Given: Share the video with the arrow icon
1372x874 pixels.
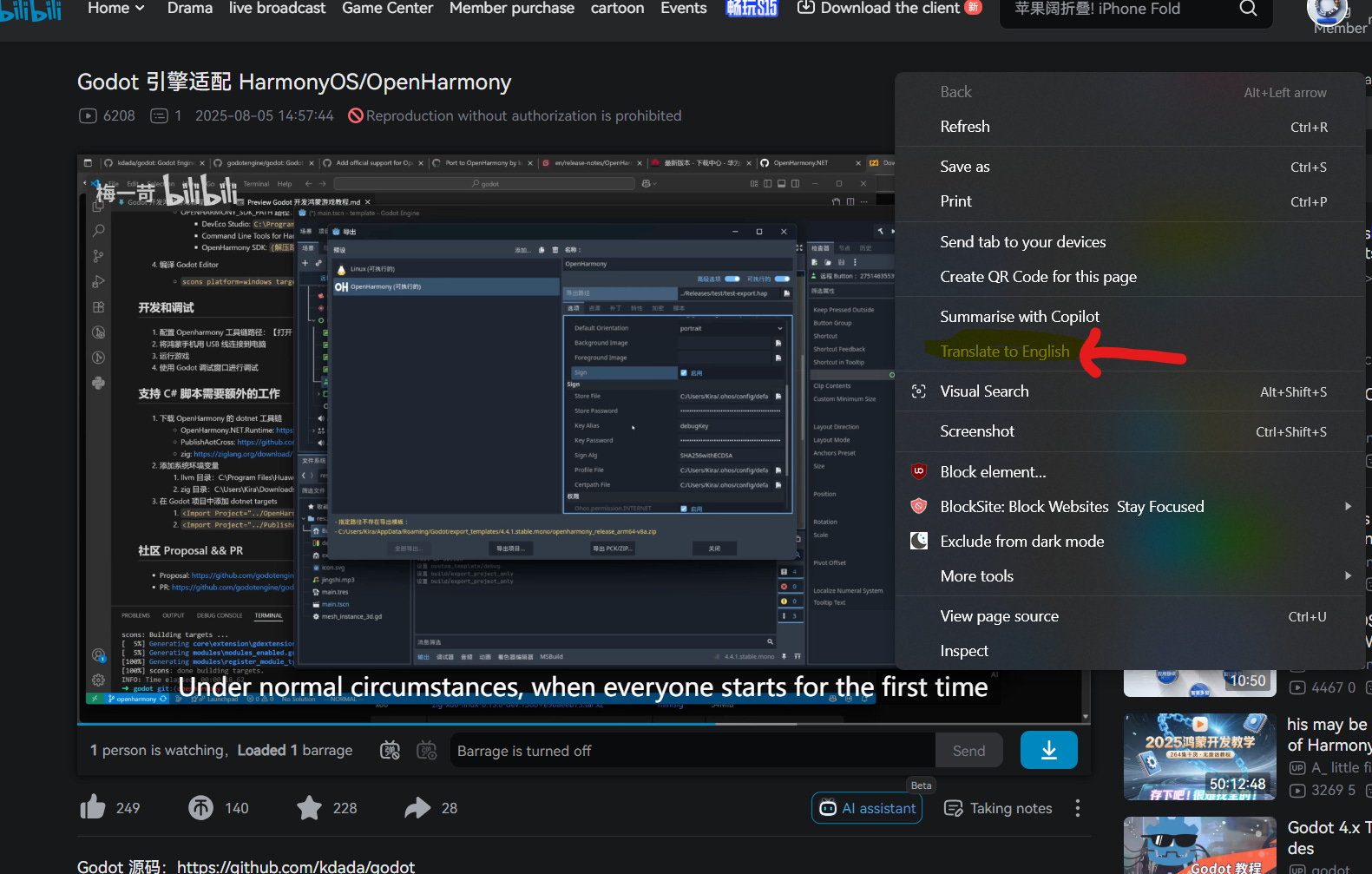Looking at the screenshot, I should (x=417, y=808).
